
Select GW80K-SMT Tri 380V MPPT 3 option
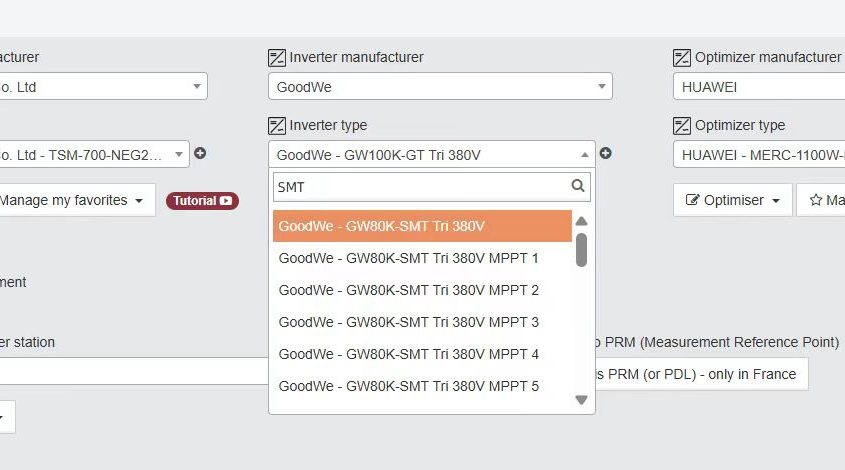click(x=422, y=322)
